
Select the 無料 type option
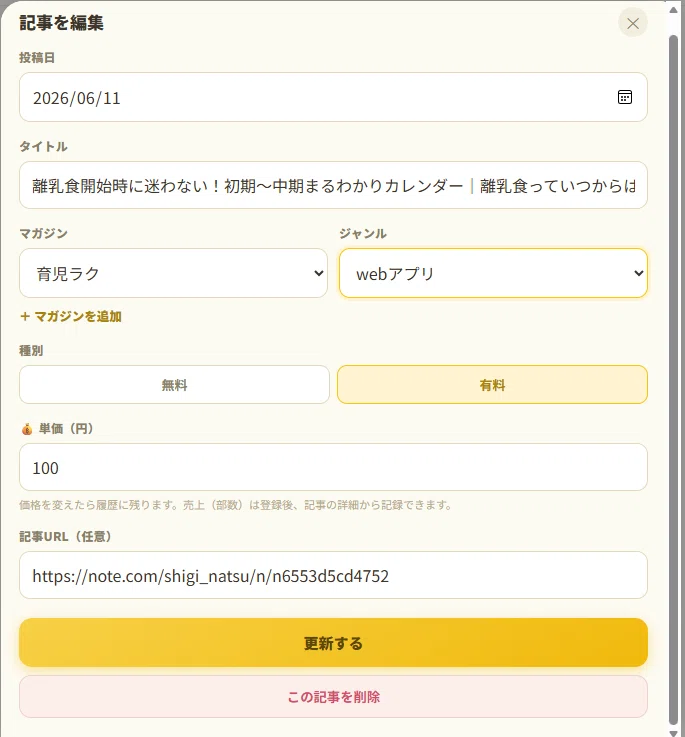174,384
